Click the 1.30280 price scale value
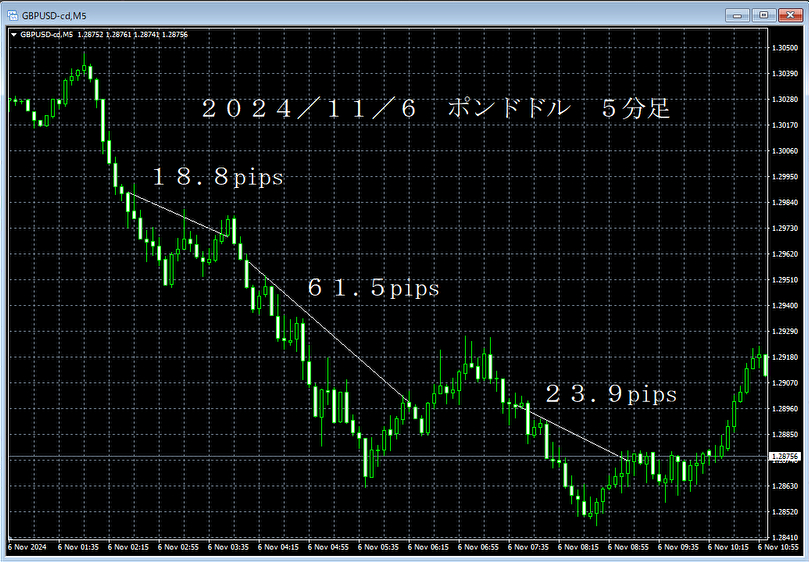Viewport: 809px width, 562px height. (785, 99)
